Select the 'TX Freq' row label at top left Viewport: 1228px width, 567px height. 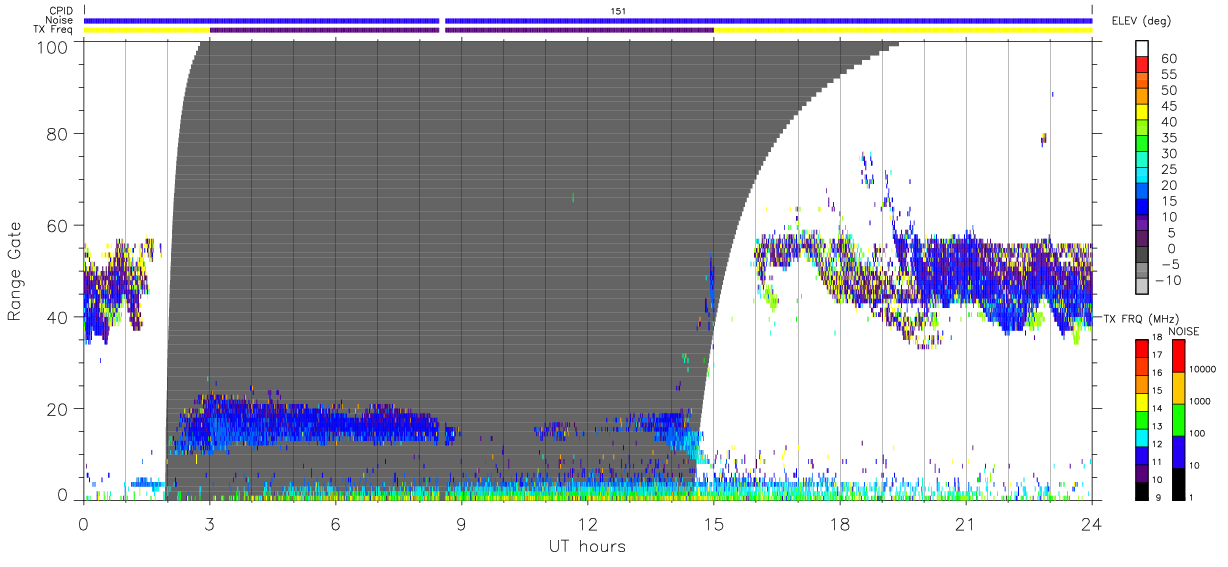click(55, 30)
